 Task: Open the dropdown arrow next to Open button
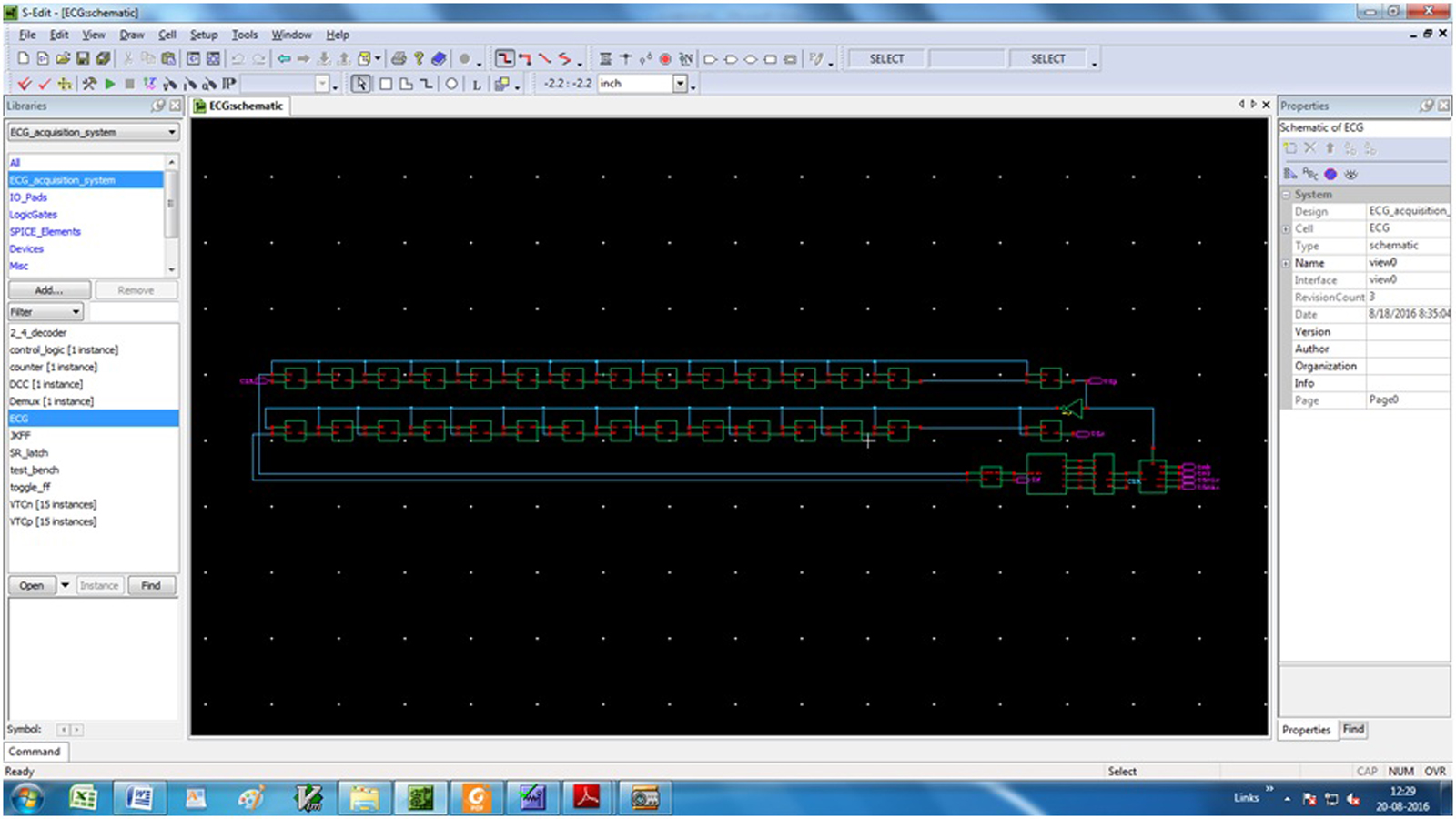pyautogui.click(x=66, y=585)
